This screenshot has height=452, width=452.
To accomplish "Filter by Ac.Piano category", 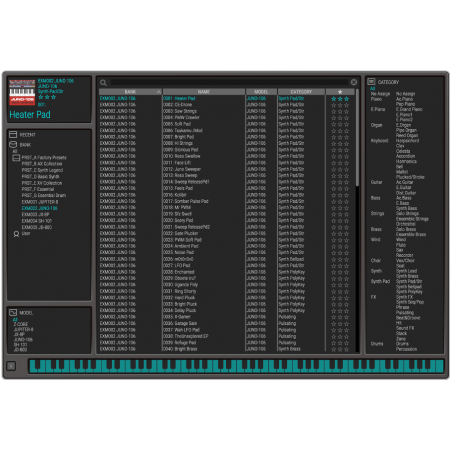I will click(404, 99).
